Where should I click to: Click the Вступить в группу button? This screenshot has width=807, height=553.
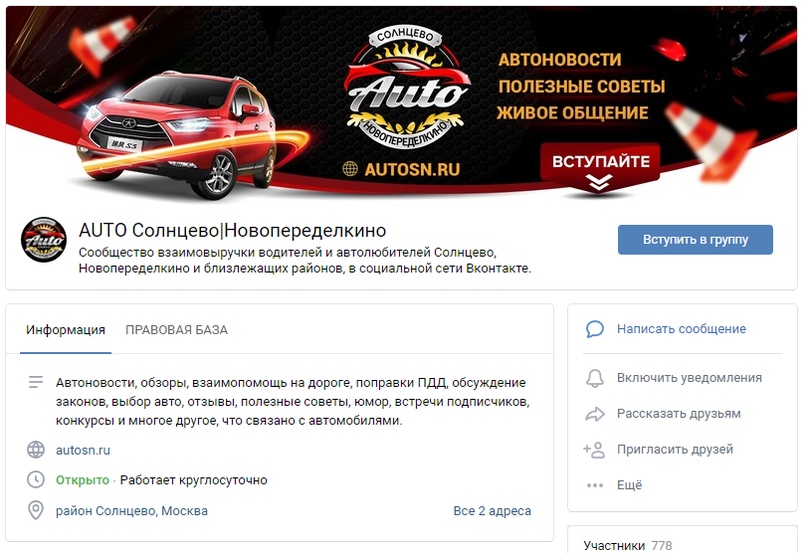tap(695, 239)
